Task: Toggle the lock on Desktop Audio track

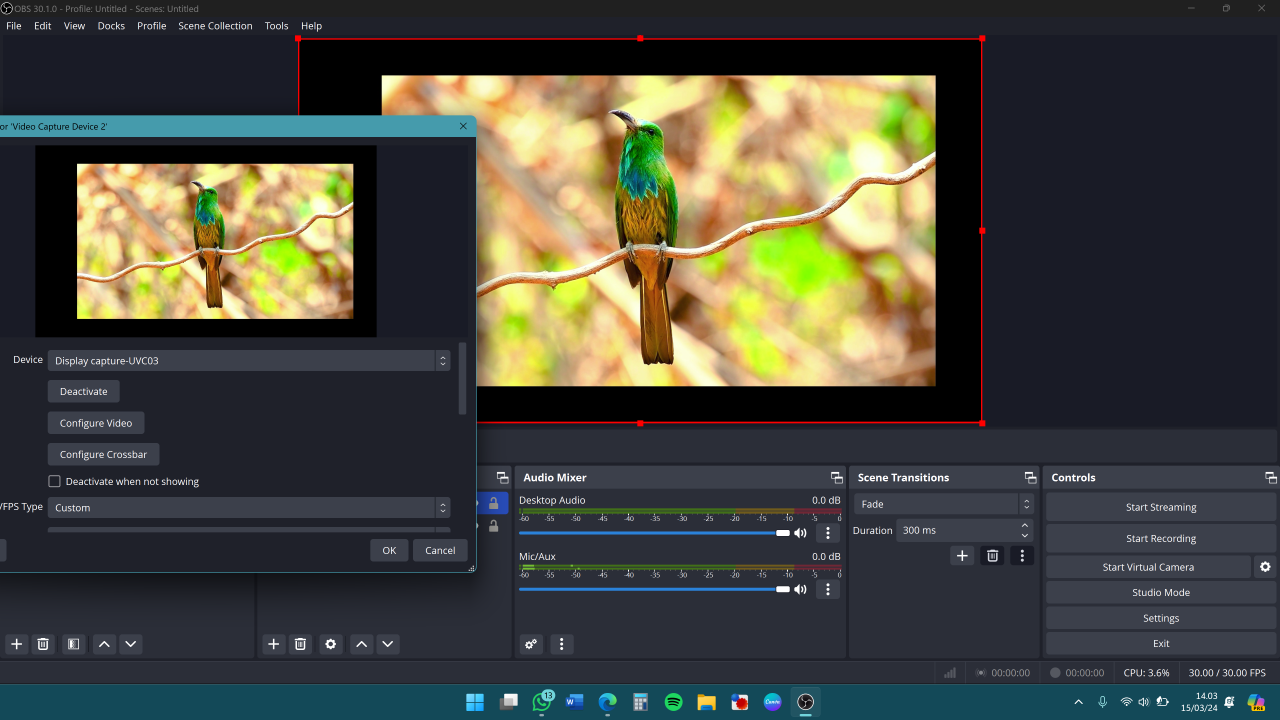Action: coord(492,502)
